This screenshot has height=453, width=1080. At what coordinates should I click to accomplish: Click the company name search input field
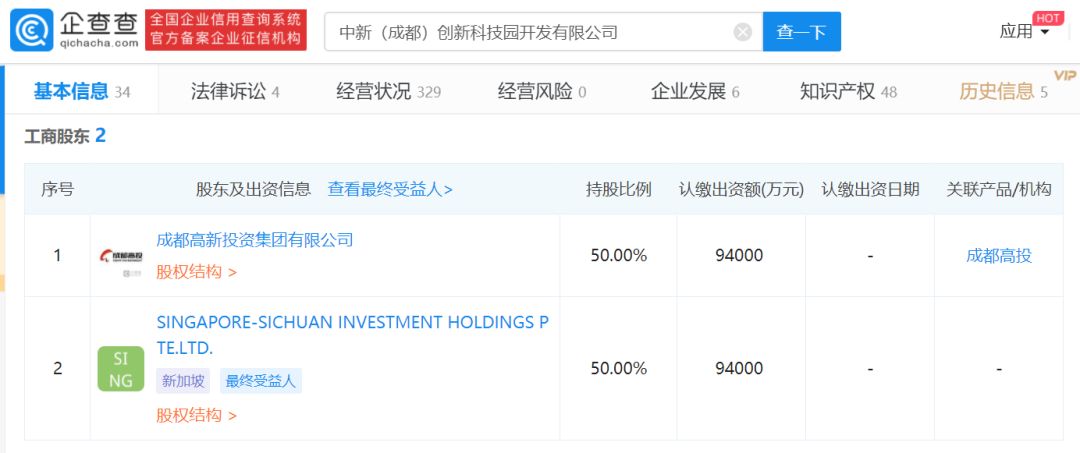[530, 32]
